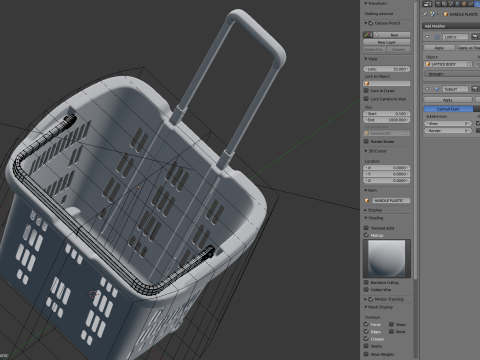Screen dimensions: 480x360
Task: Toggle Render Border checkbox
Action: 366,141
